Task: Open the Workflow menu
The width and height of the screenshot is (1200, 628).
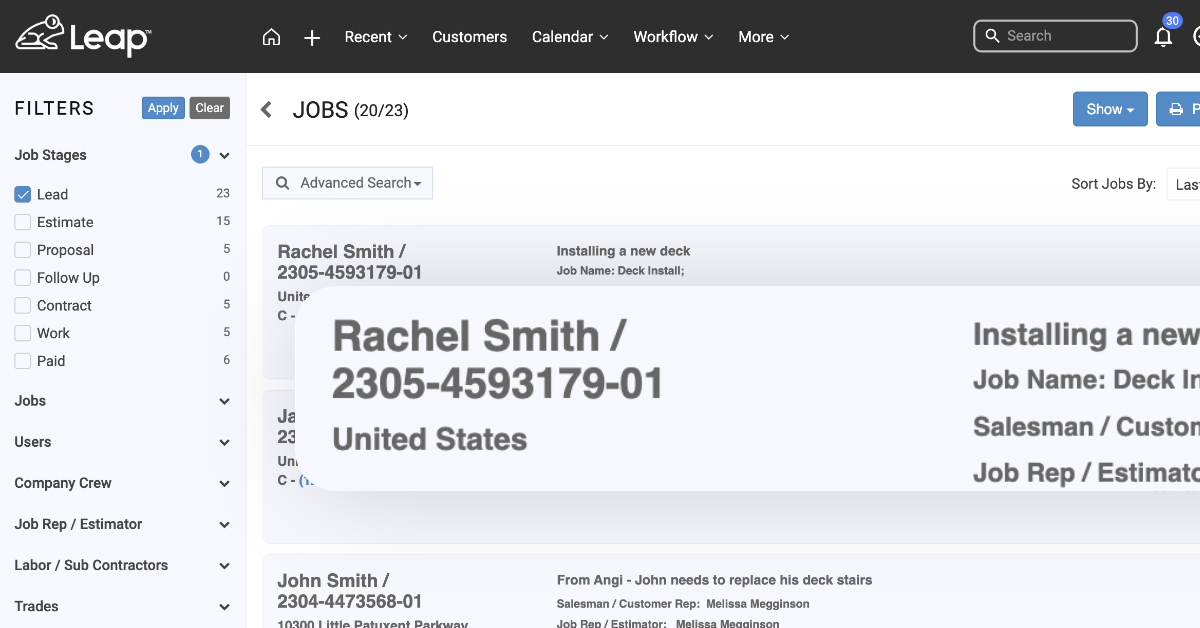Action: (x=673, y=37)
